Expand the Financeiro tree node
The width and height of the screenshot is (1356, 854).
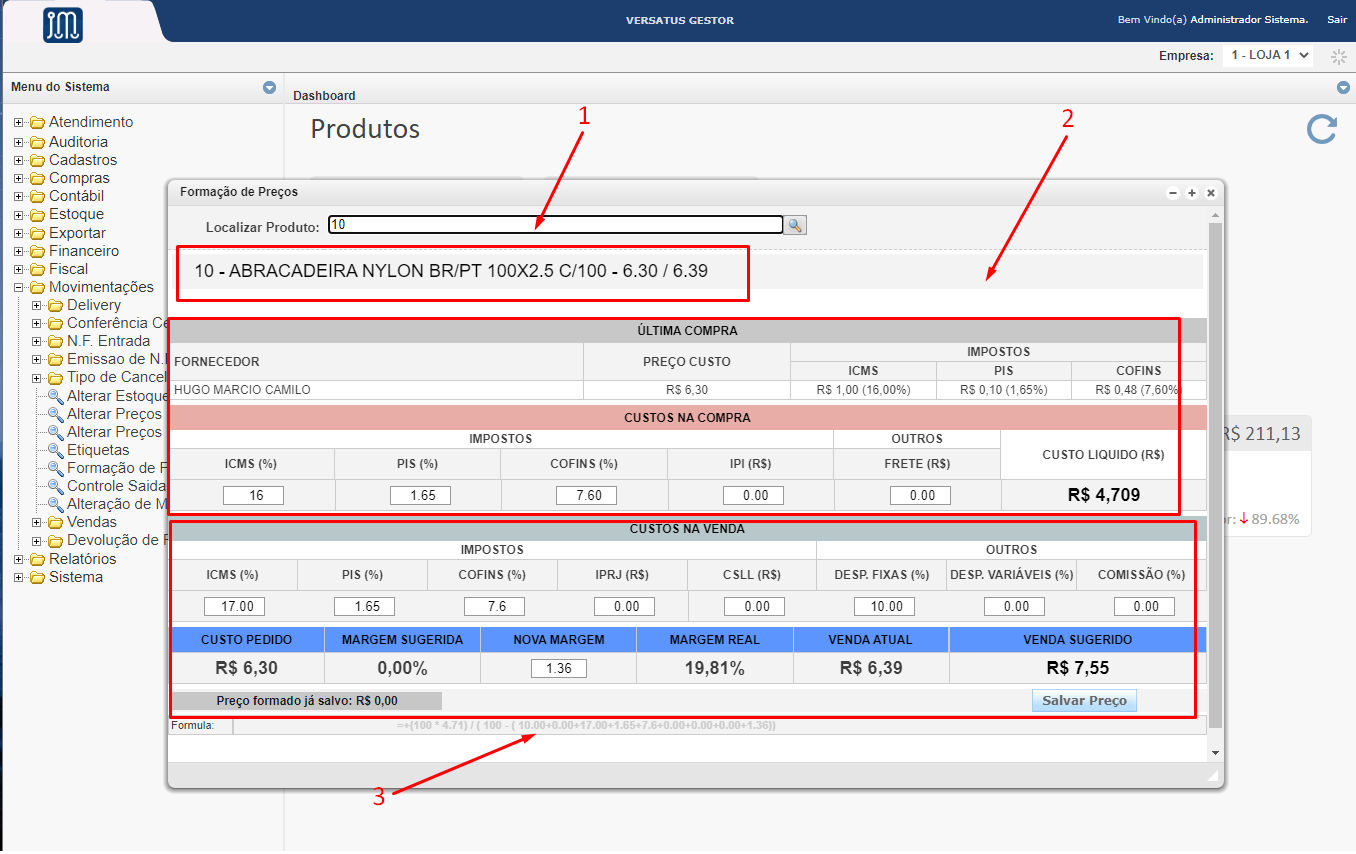pos(19,252)
